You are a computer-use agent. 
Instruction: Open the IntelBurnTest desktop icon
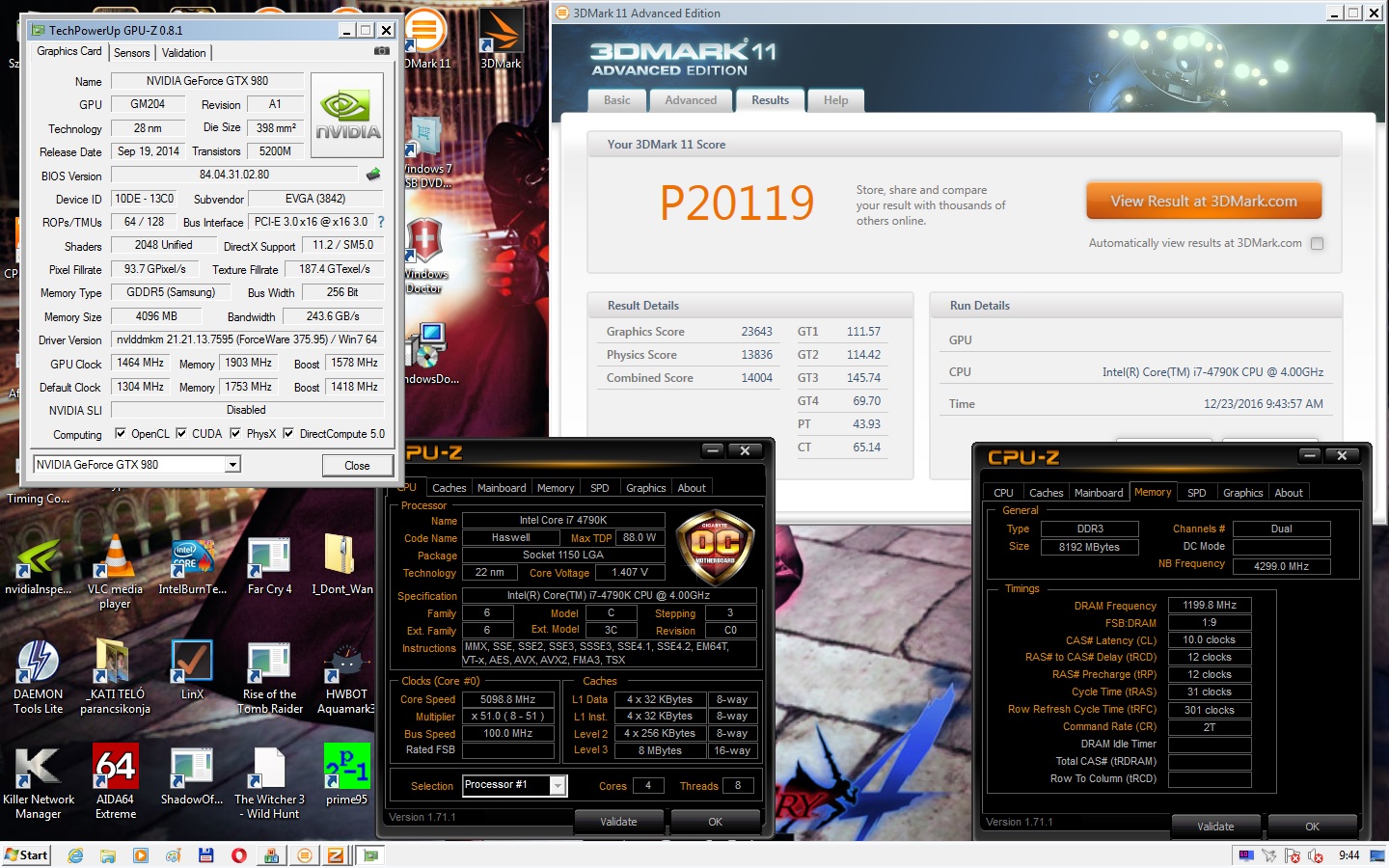coord(192,565)
